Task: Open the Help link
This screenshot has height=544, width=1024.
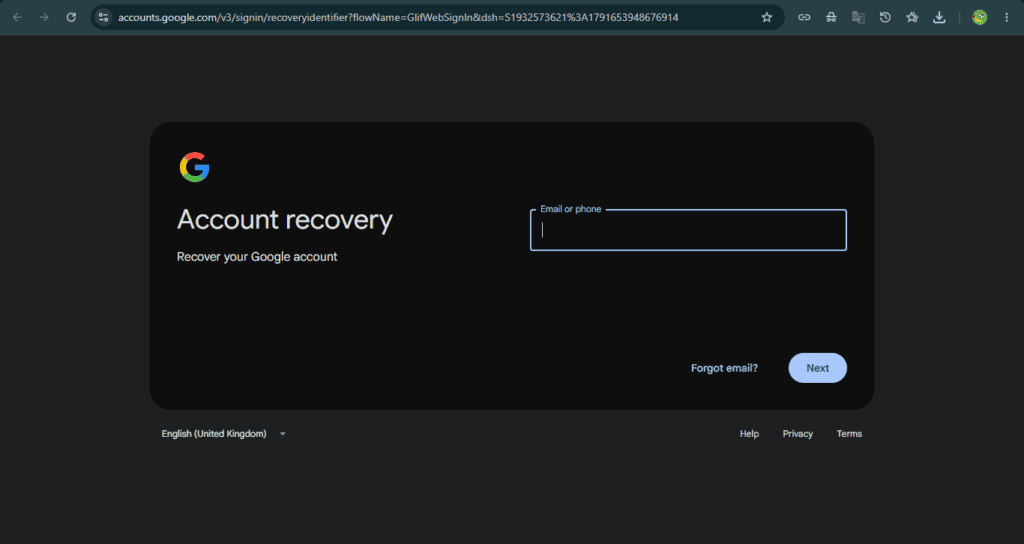Action: [x=749, y=434]
